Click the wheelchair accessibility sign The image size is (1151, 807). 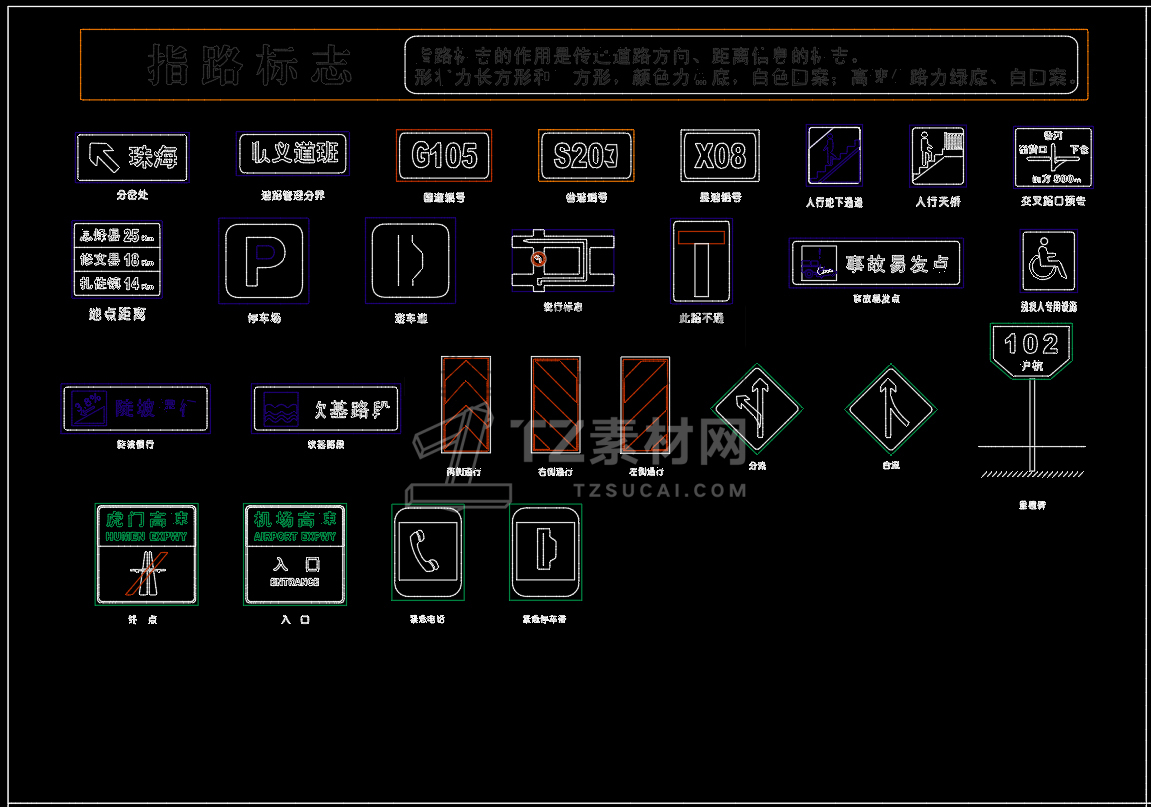click(x=1048, y=261)
